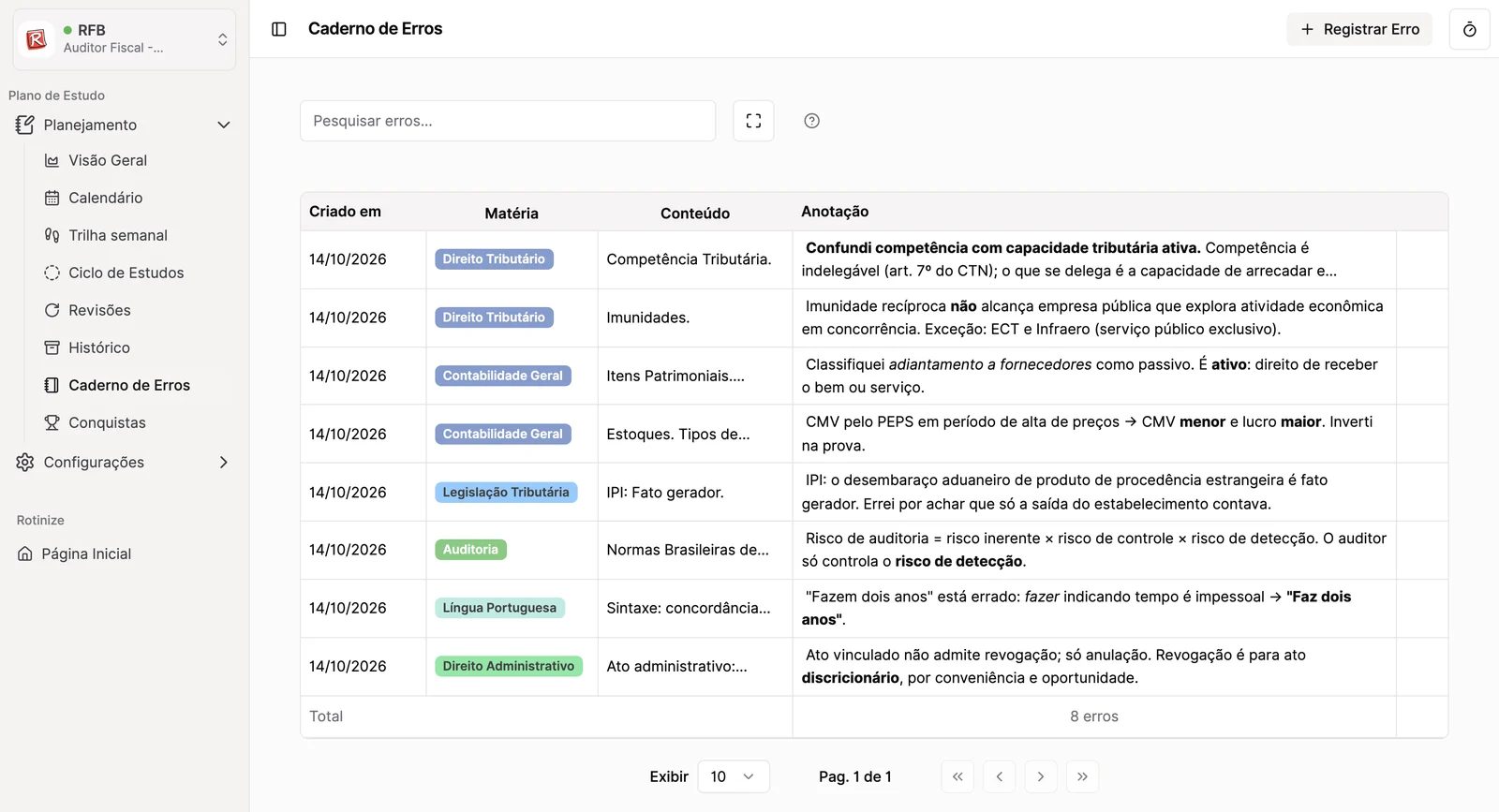Open the RFB workspace switcher
Viewport: 1499px width, 812px height.
[x=124, y=39]
